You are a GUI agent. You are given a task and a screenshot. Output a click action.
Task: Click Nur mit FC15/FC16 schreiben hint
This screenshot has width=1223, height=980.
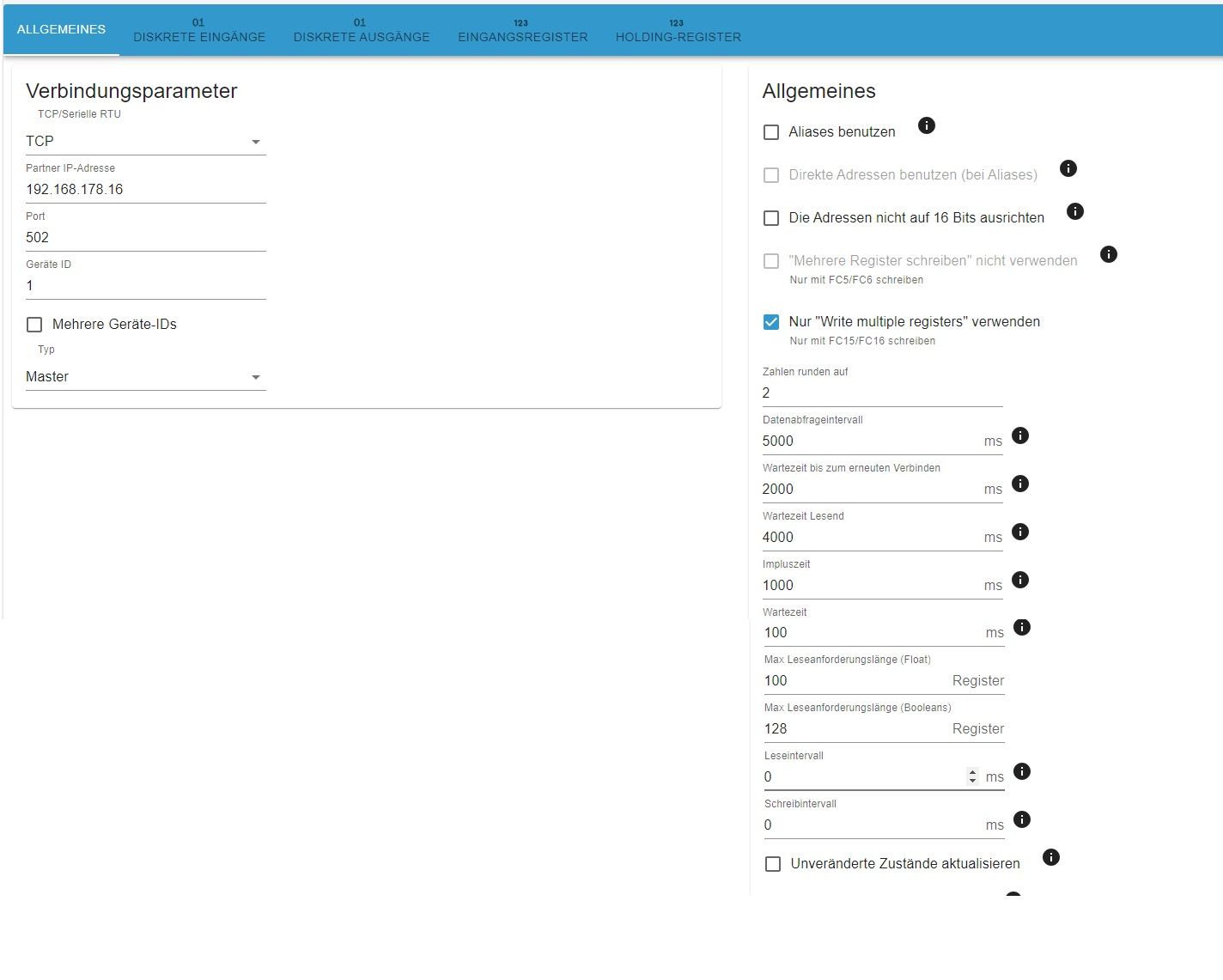pos(862,341)
